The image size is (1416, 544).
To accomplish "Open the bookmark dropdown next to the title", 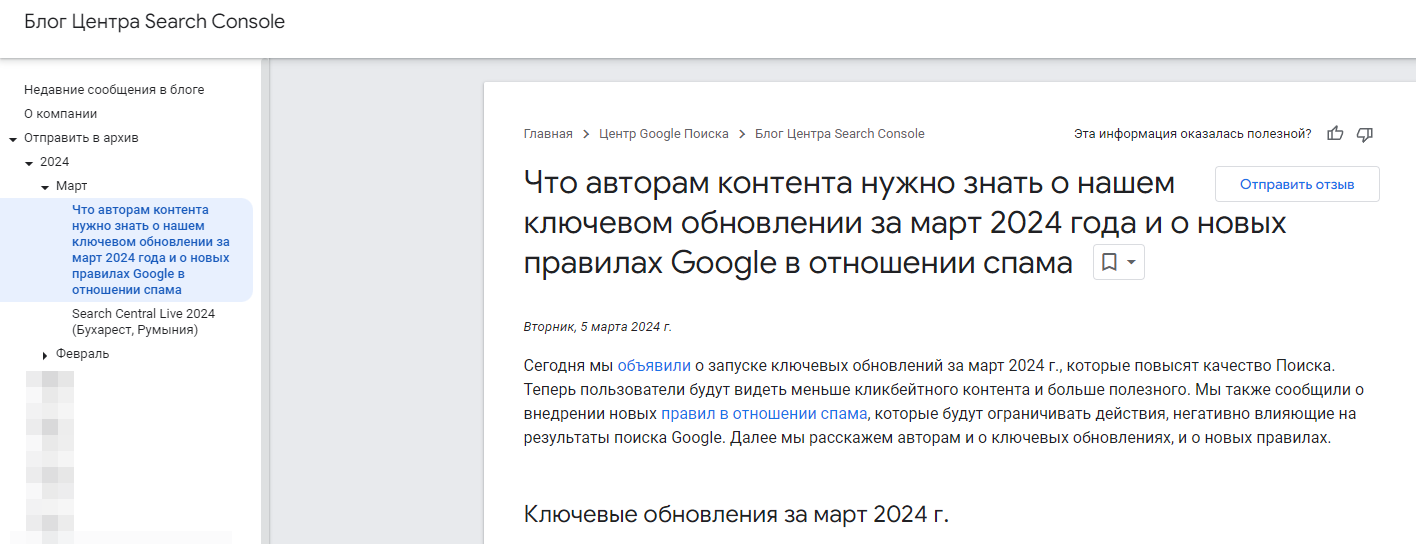I will click(1118, 262).
